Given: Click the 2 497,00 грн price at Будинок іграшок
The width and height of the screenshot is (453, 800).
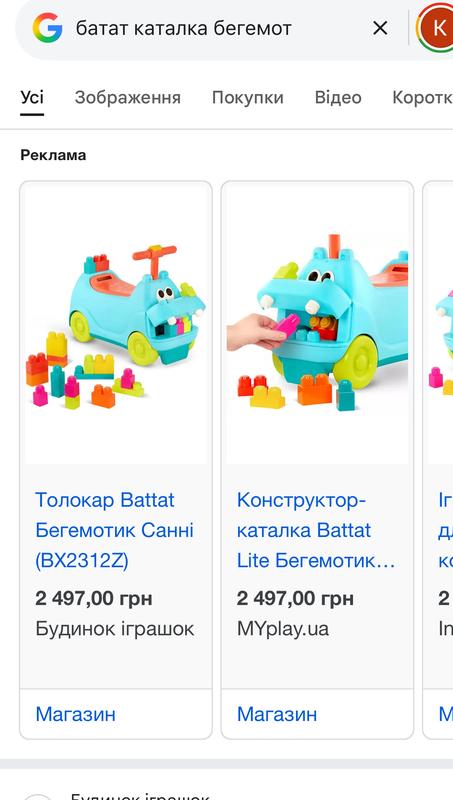Looking at the screenshot, I should point(94,598).
